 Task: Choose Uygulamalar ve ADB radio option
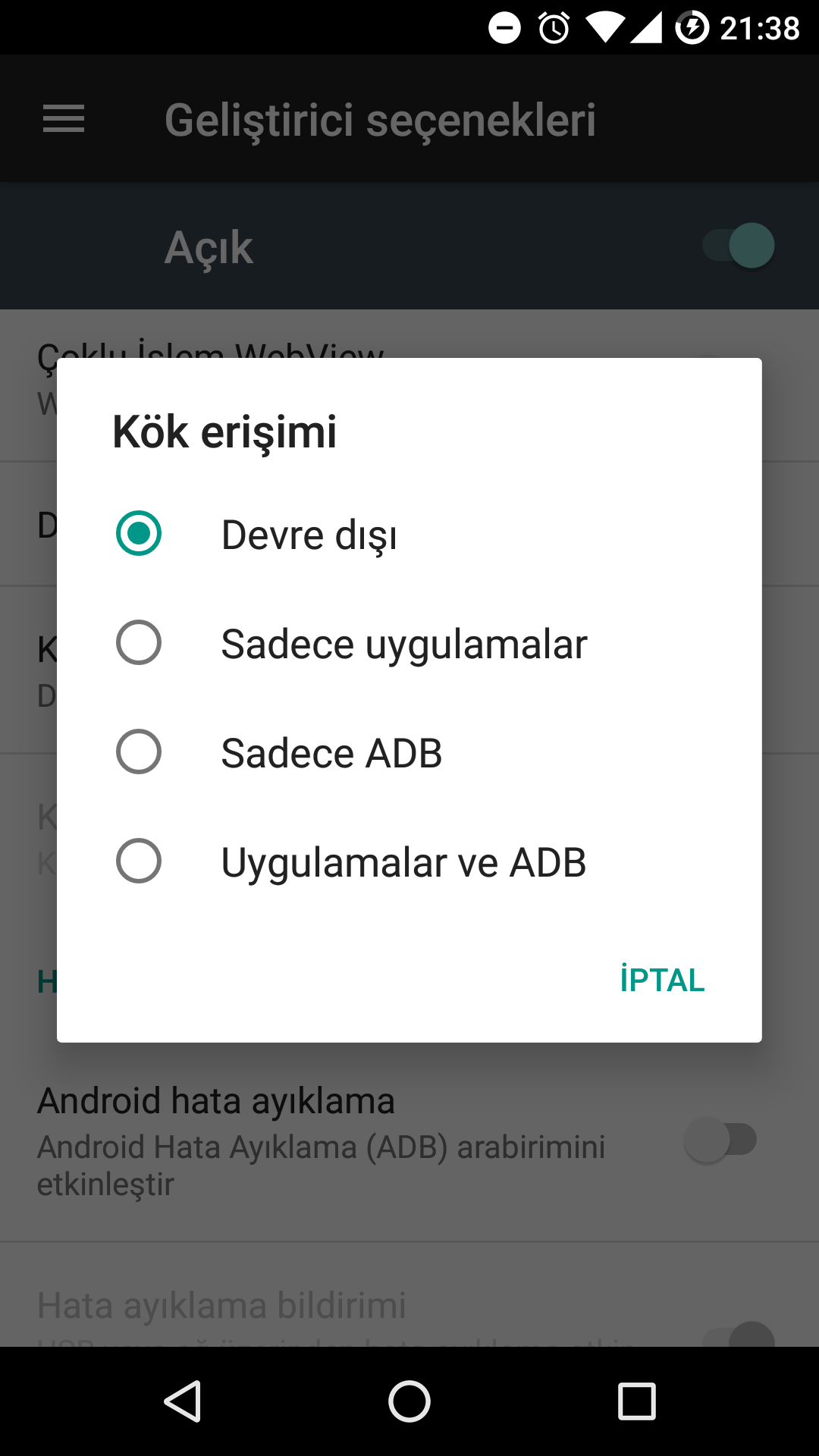[x=409, y=861]
